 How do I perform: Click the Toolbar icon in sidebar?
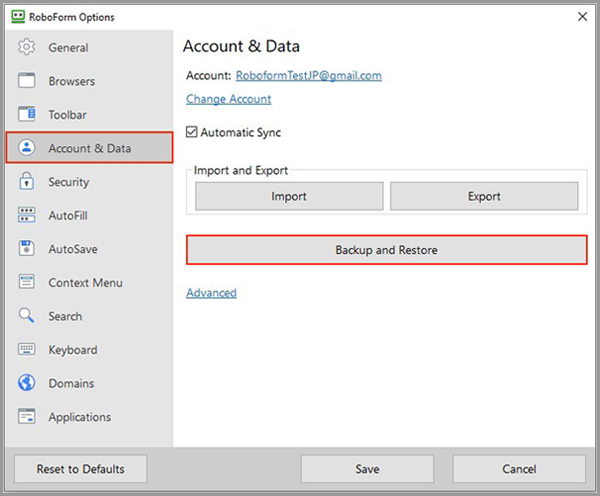26,114
